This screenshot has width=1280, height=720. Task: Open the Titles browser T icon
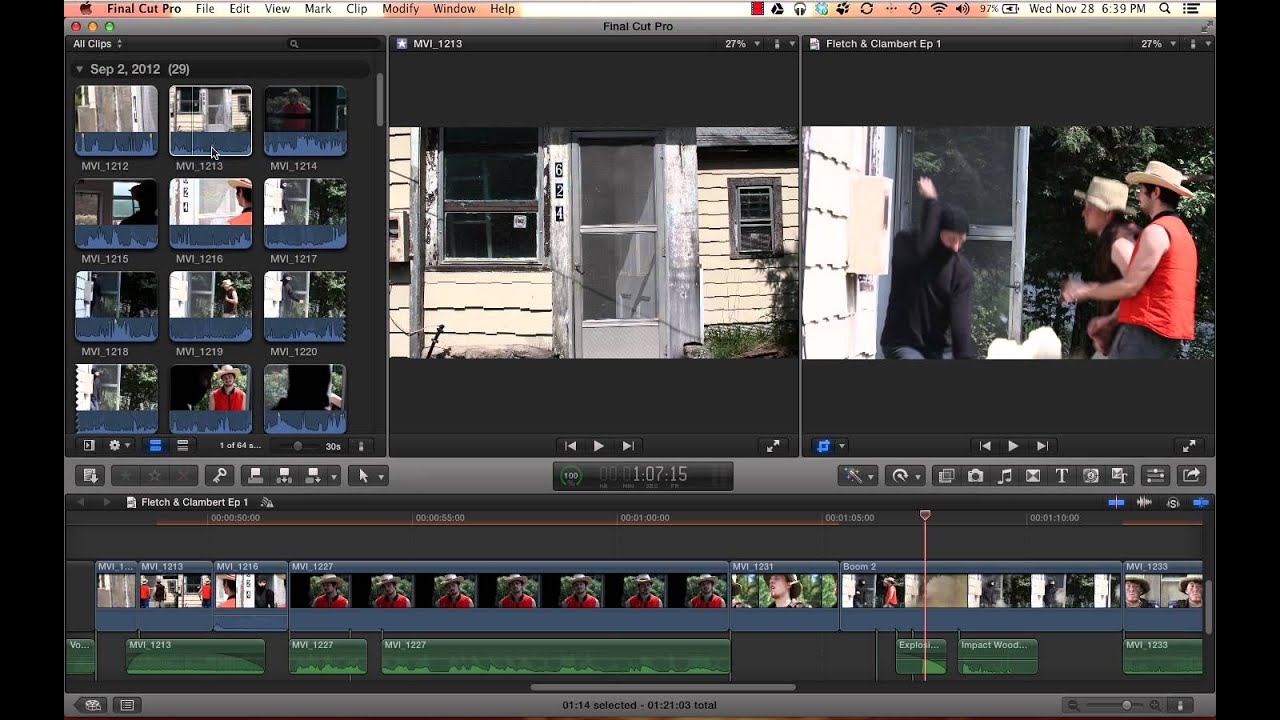click(1062, 476)
